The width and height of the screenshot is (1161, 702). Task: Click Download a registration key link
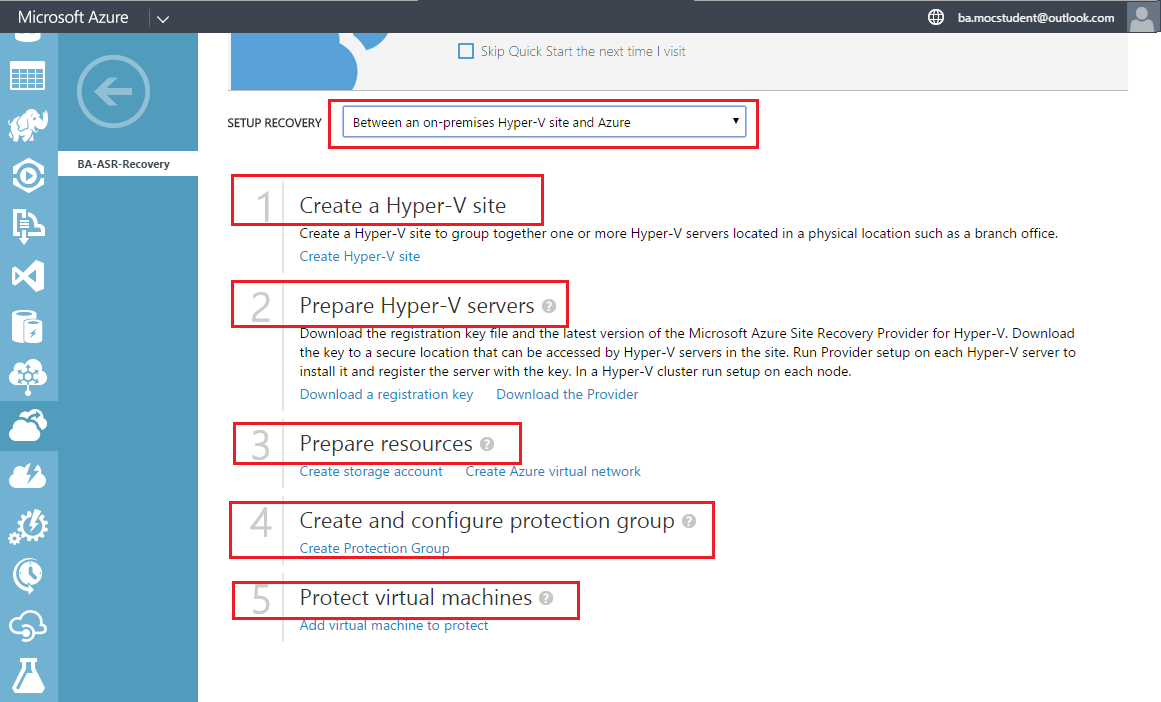click(x=387, y=395)
